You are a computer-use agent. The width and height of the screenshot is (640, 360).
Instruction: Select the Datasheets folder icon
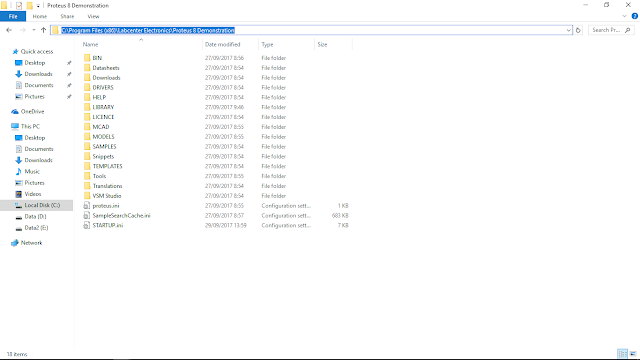coord(87,68)
